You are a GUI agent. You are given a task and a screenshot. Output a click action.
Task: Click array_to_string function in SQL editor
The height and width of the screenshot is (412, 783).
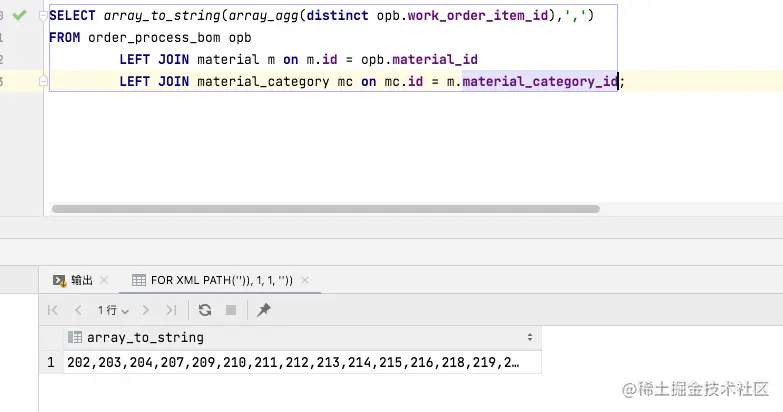(162, 15)
